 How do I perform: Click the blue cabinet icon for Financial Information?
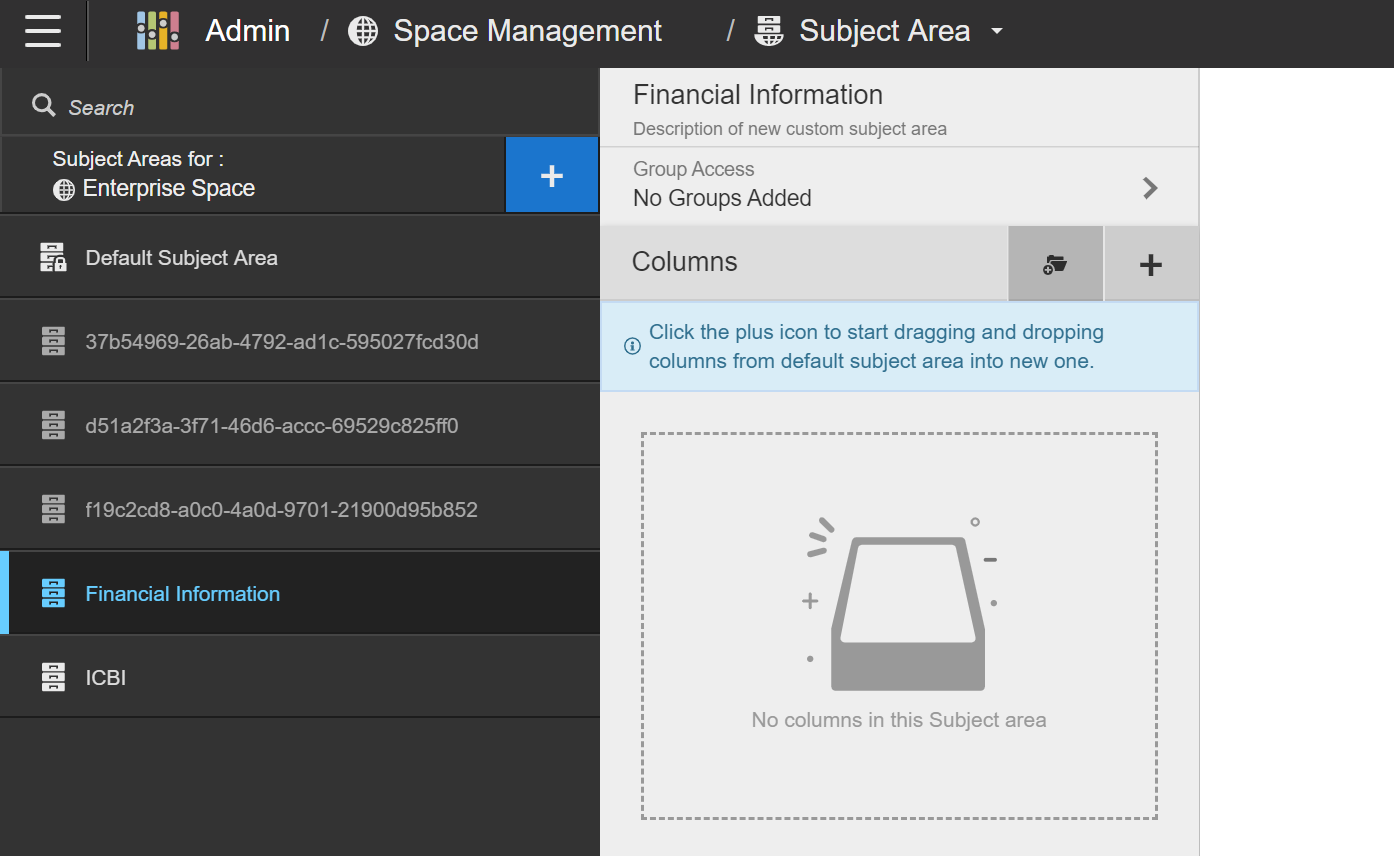point(53,593)
